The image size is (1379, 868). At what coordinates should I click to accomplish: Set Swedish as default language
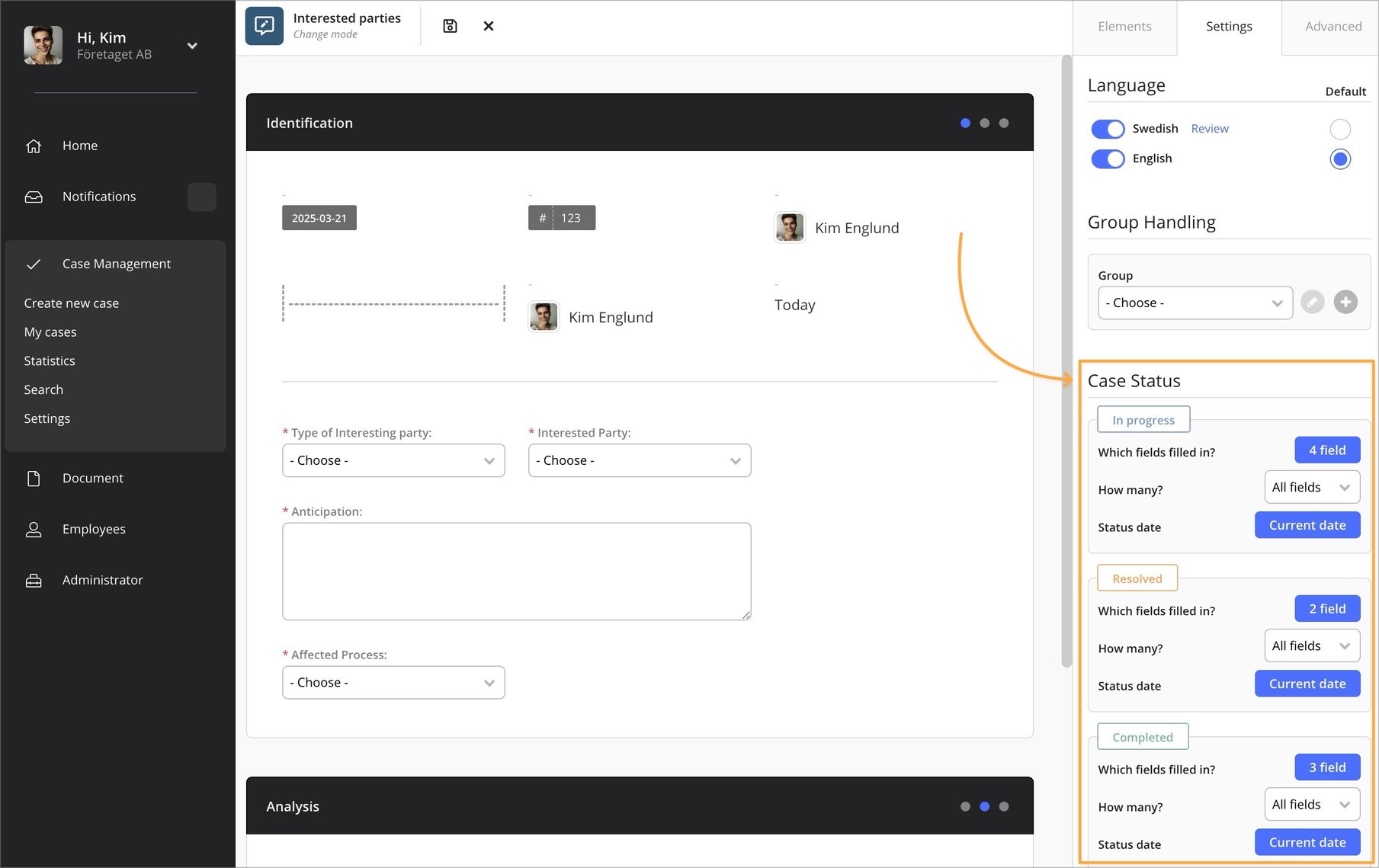(1340, 129)
